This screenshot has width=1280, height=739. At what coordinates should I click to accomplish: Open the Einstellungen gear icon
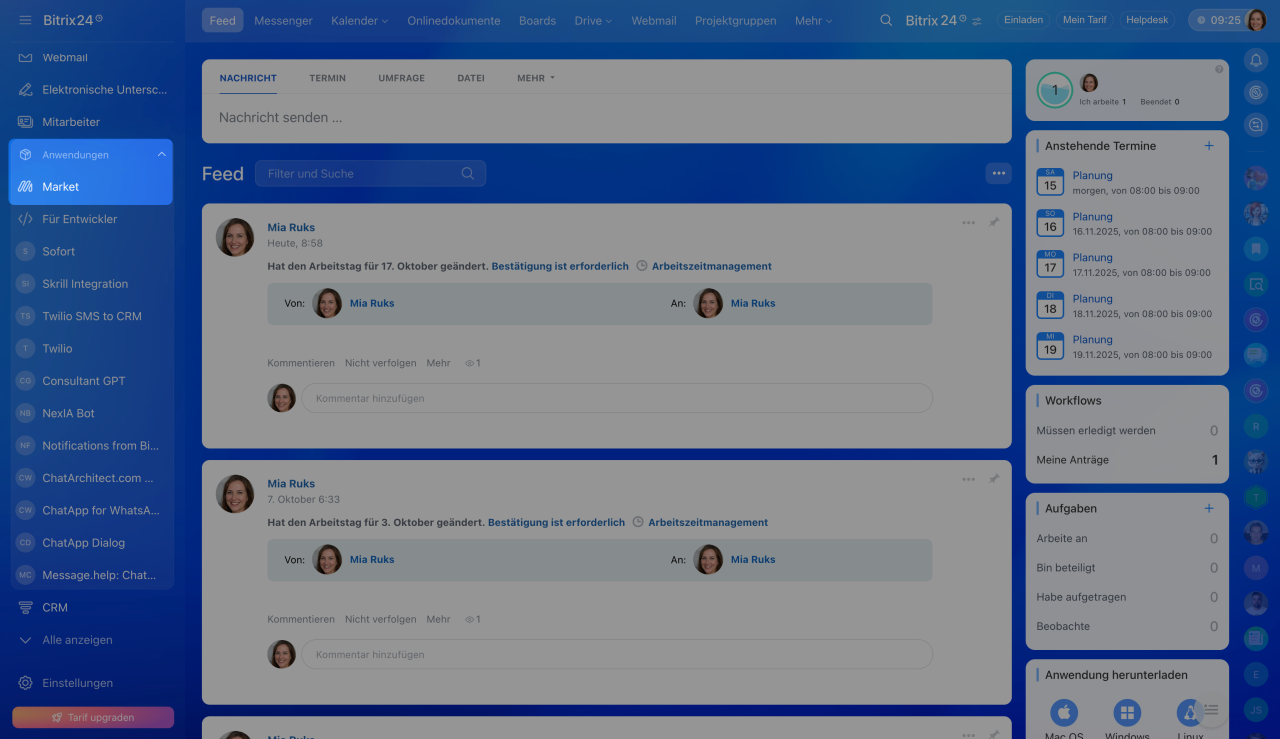coord(26,683)
